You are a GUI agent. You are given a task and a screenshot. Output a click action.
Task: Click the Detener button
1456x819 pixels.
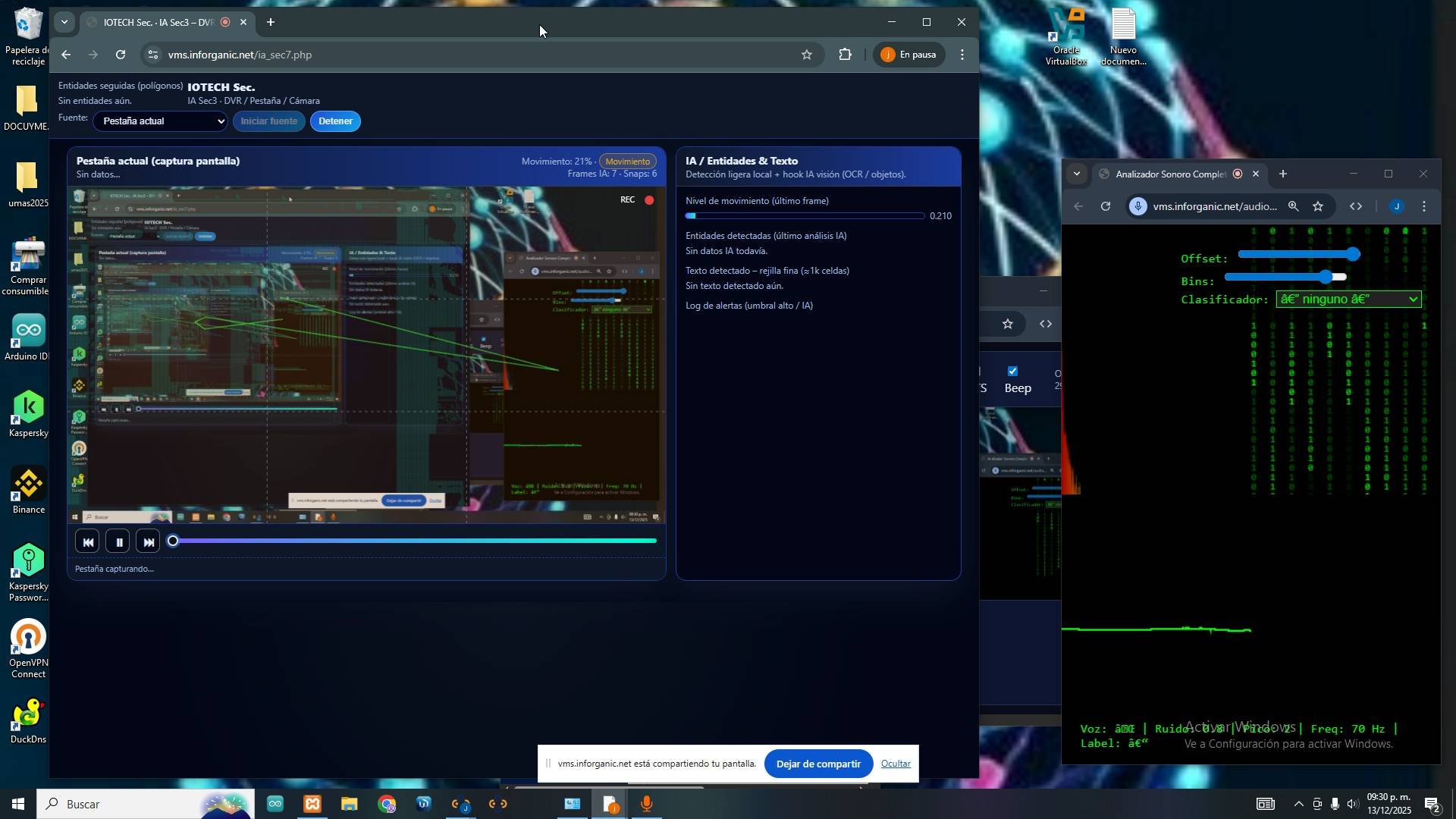pyautogui.click(x=335, y=121)
